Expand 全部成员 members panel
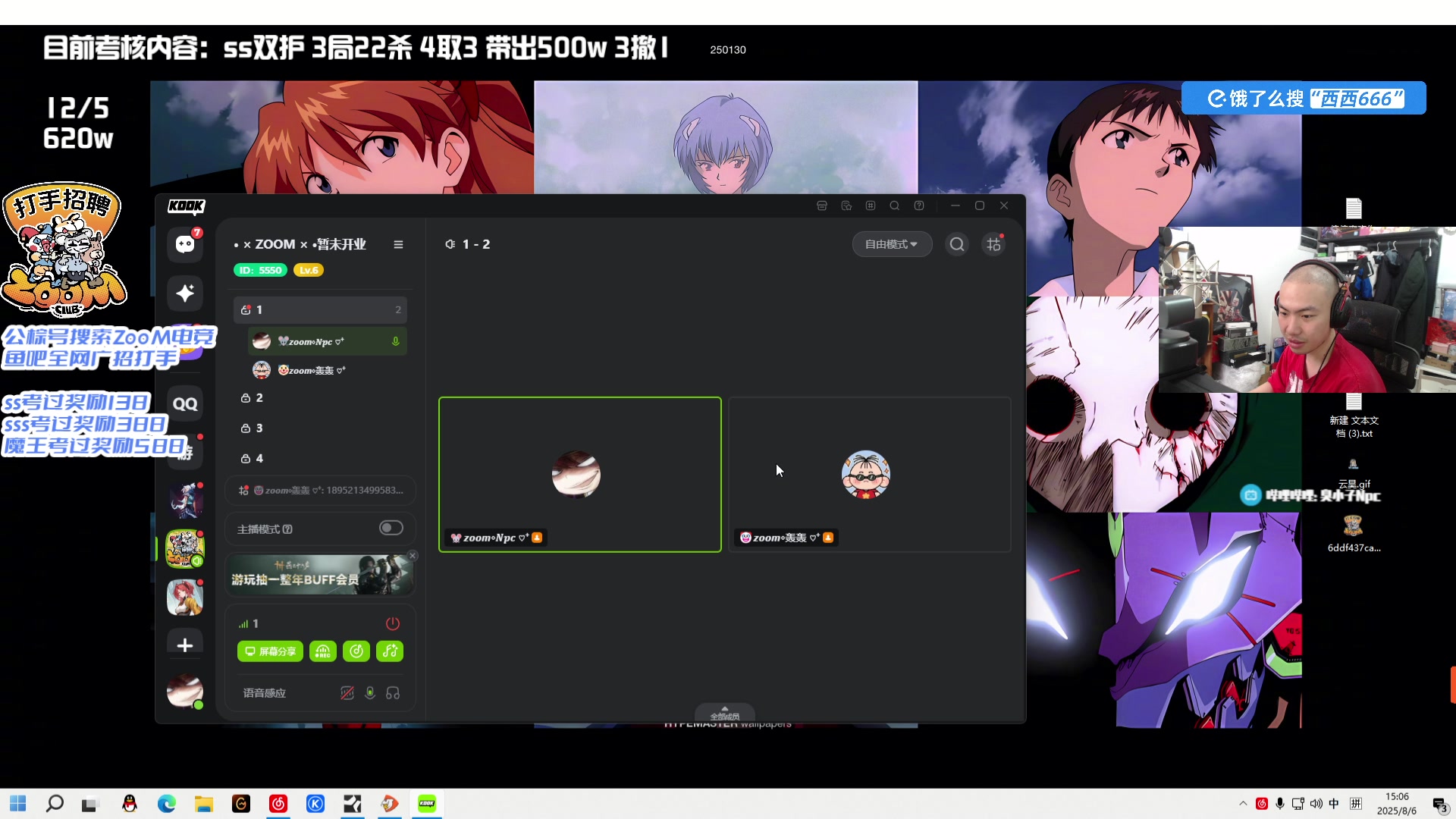This screenshot has width=1456, height=819. 725,713
